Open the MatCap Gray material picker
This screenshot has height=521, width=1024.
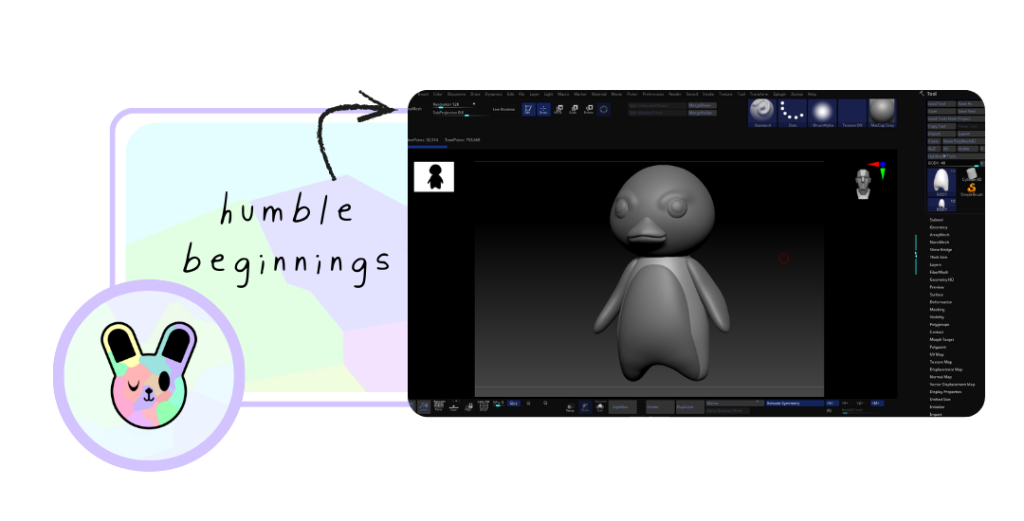coord(881,113)
